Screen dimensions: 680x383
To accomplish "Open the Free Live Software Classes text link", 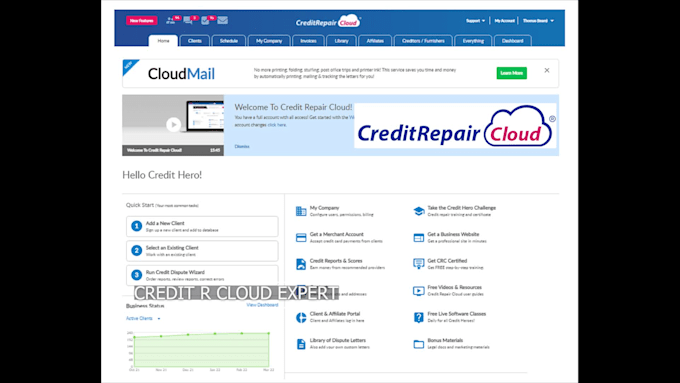I will coord(457,314).
